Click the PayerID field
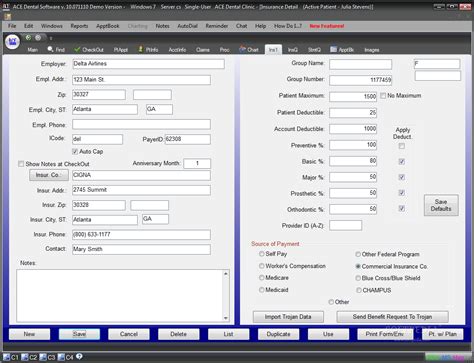Image resolution: width=474 pixels, height=363 pixels. [188, 139]
